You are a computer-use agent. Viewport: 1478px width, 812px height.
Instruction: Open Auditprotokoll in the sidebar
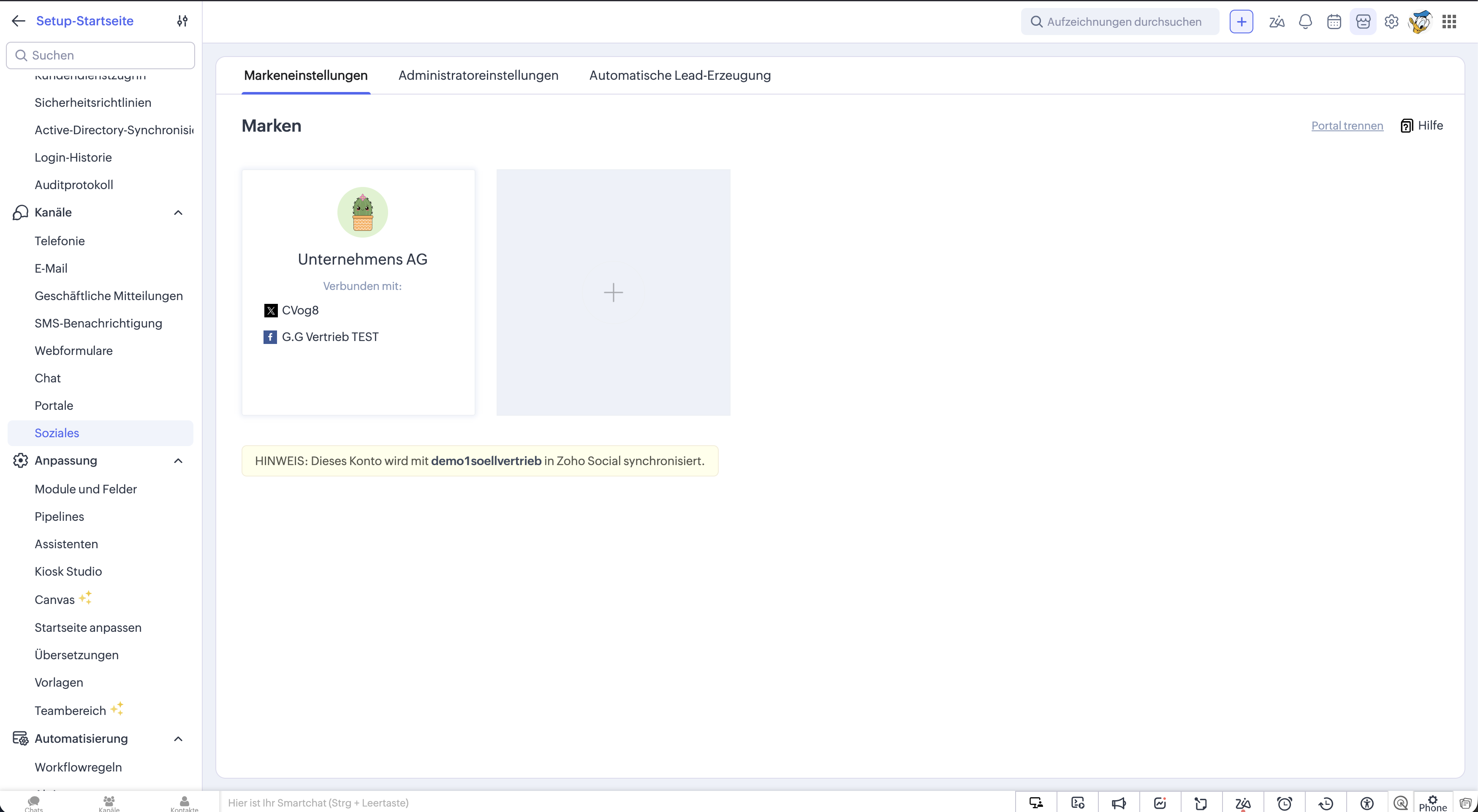click(73, 185)
